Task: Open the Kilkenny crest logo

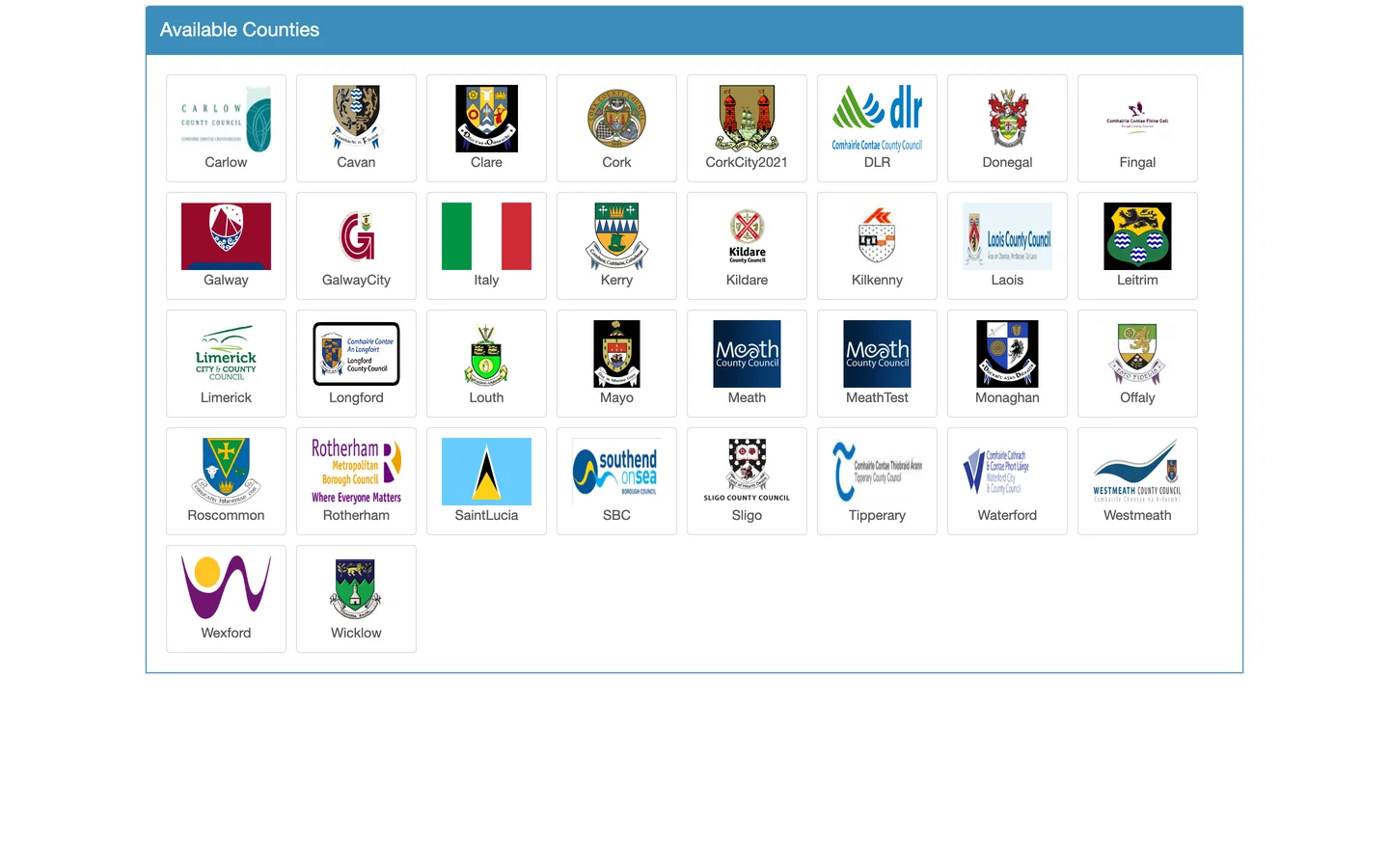Action: [877, 236]
